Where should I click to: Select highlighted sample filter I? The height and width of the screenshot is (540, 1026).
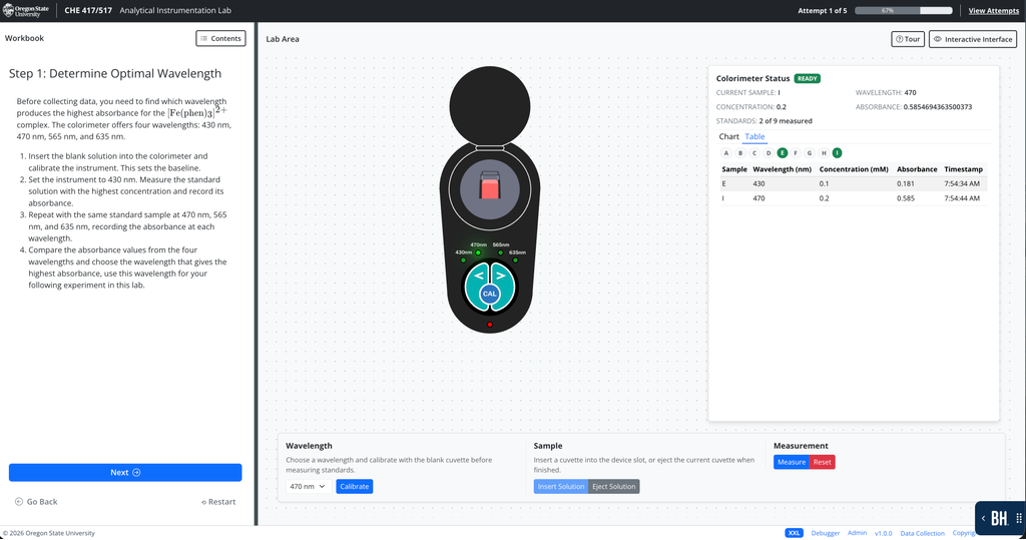(x=837, y=153)
